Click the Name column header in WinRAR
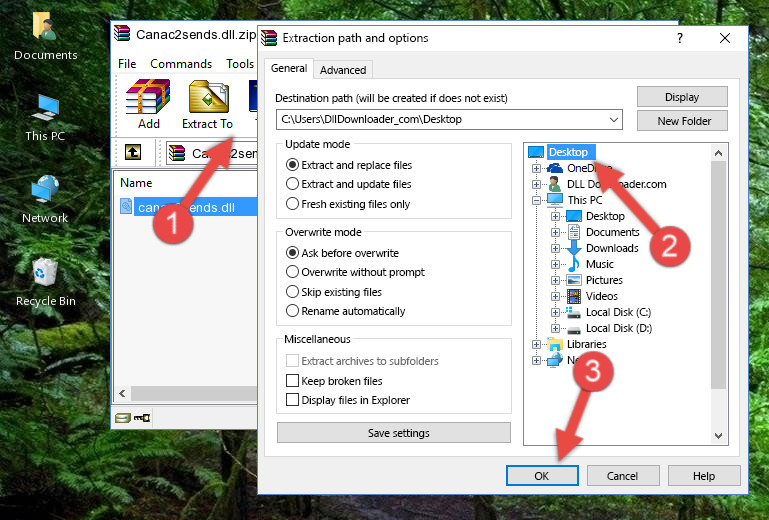 tap(136, 183)
